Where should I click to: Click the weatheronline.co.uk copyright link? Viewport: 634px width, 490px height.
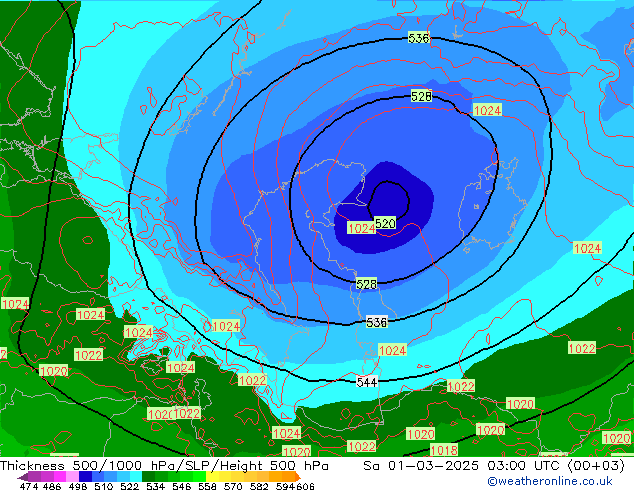(x=550, y=481)
